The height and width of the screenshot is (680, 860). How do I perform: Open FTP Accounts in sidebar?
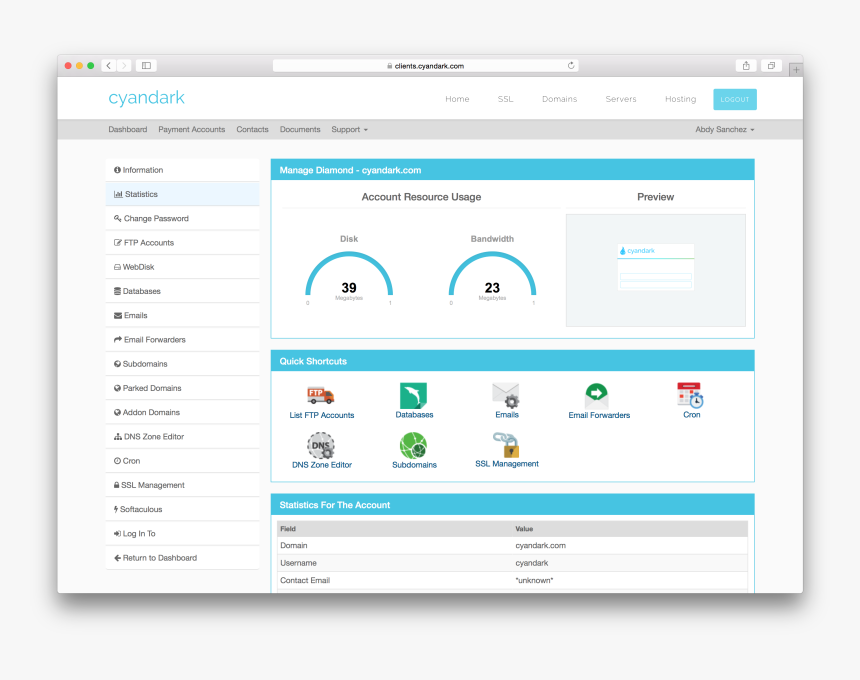click(183, 242)
